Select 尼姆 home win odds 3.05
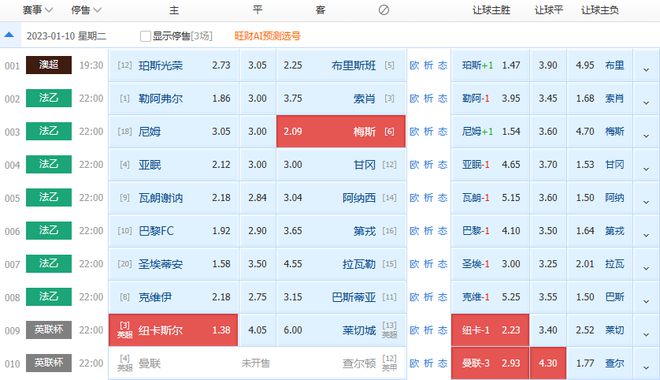The image size is (660, 380). 174,131
